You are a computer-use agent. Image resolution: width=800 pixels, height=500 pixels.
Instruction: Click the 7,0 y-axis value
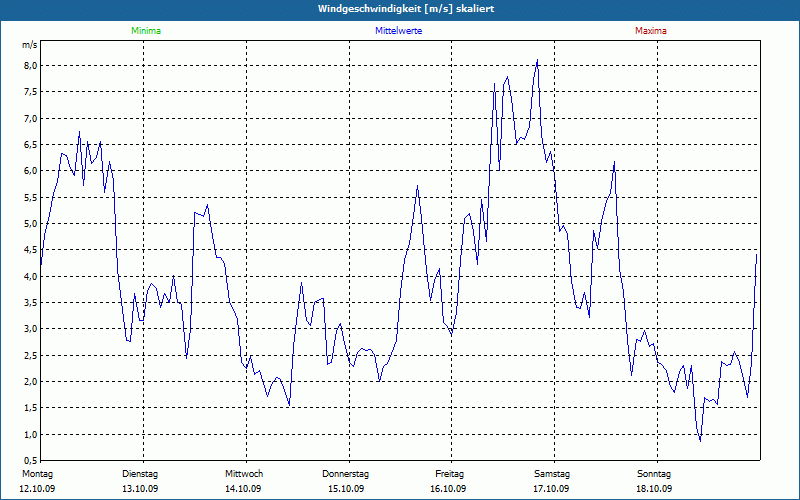(30, 118)
